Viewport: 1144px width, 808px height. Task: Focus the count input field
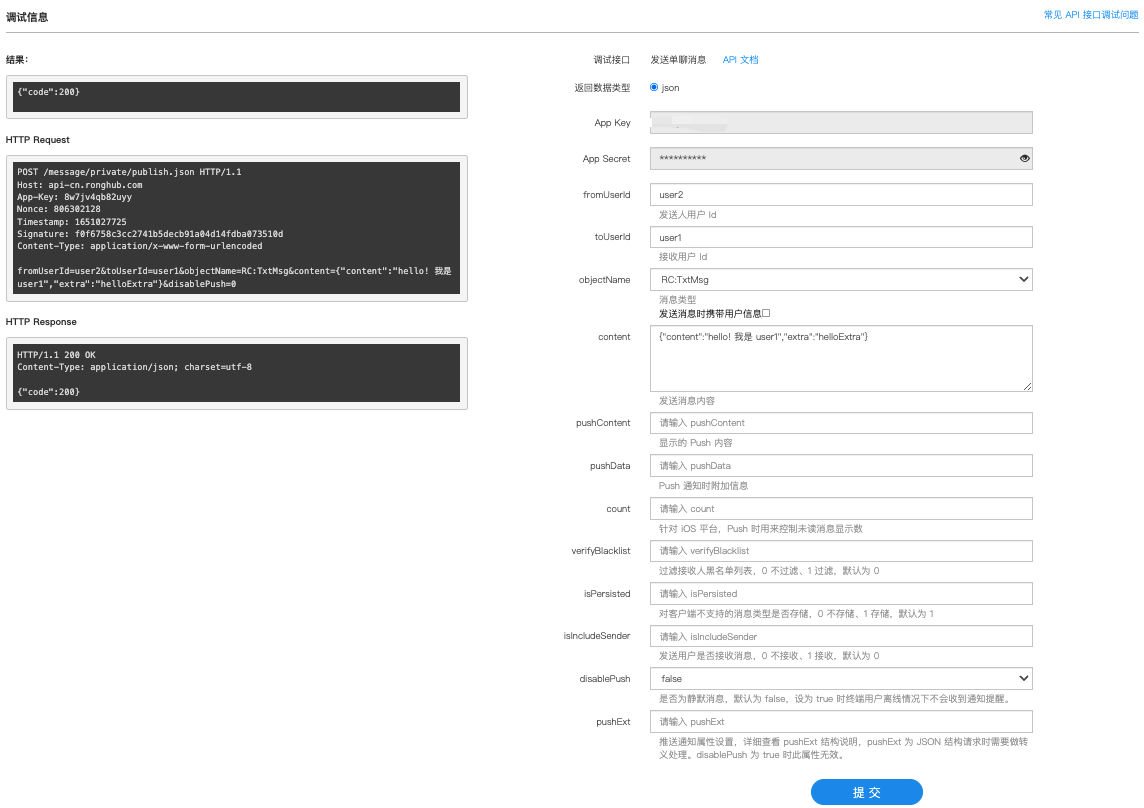[840, 509]
